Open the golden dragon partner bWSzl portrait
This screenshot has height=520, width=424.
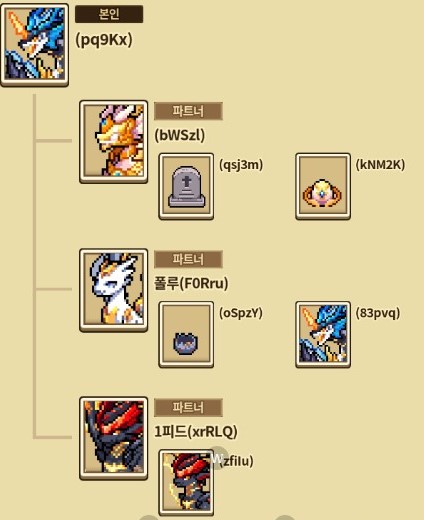click(x=114, y=142)
